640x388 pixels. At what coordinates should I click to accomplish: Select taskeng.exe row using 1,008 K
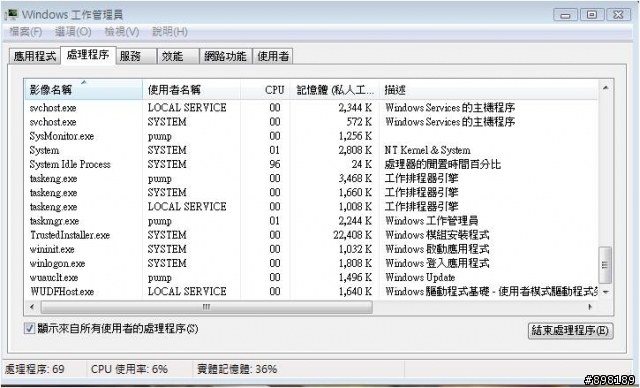click(x=311, y=207)
